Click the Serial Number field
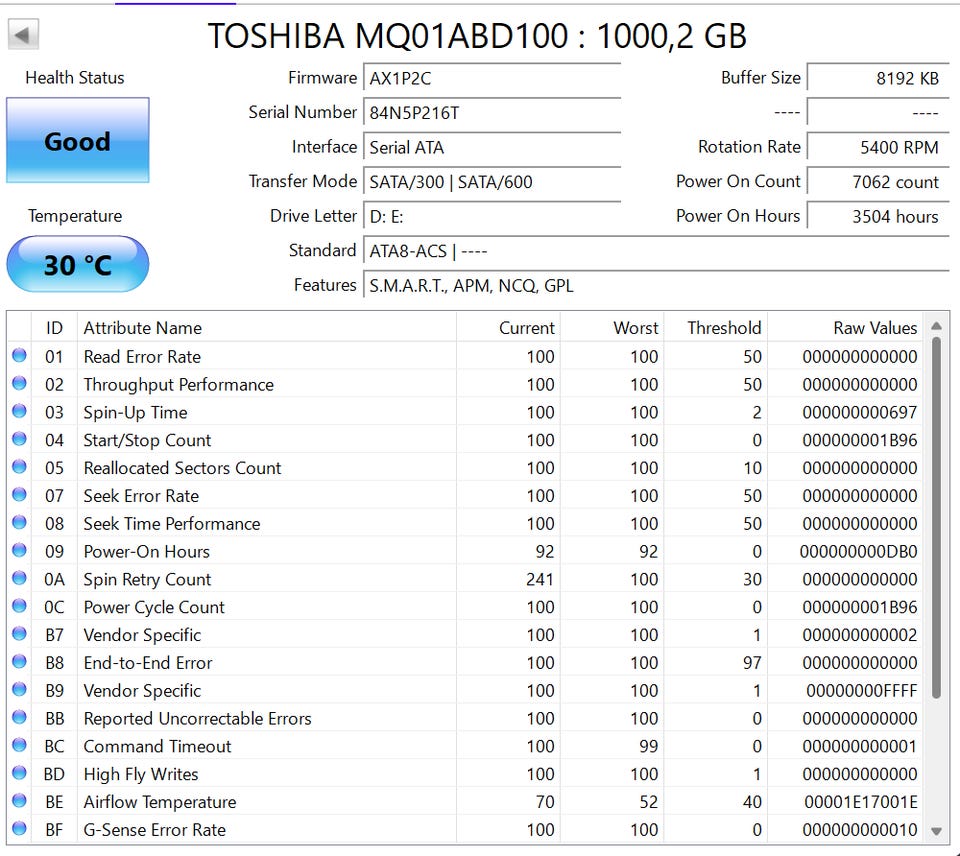Screen dimensions: 960x856 [492, 113]
